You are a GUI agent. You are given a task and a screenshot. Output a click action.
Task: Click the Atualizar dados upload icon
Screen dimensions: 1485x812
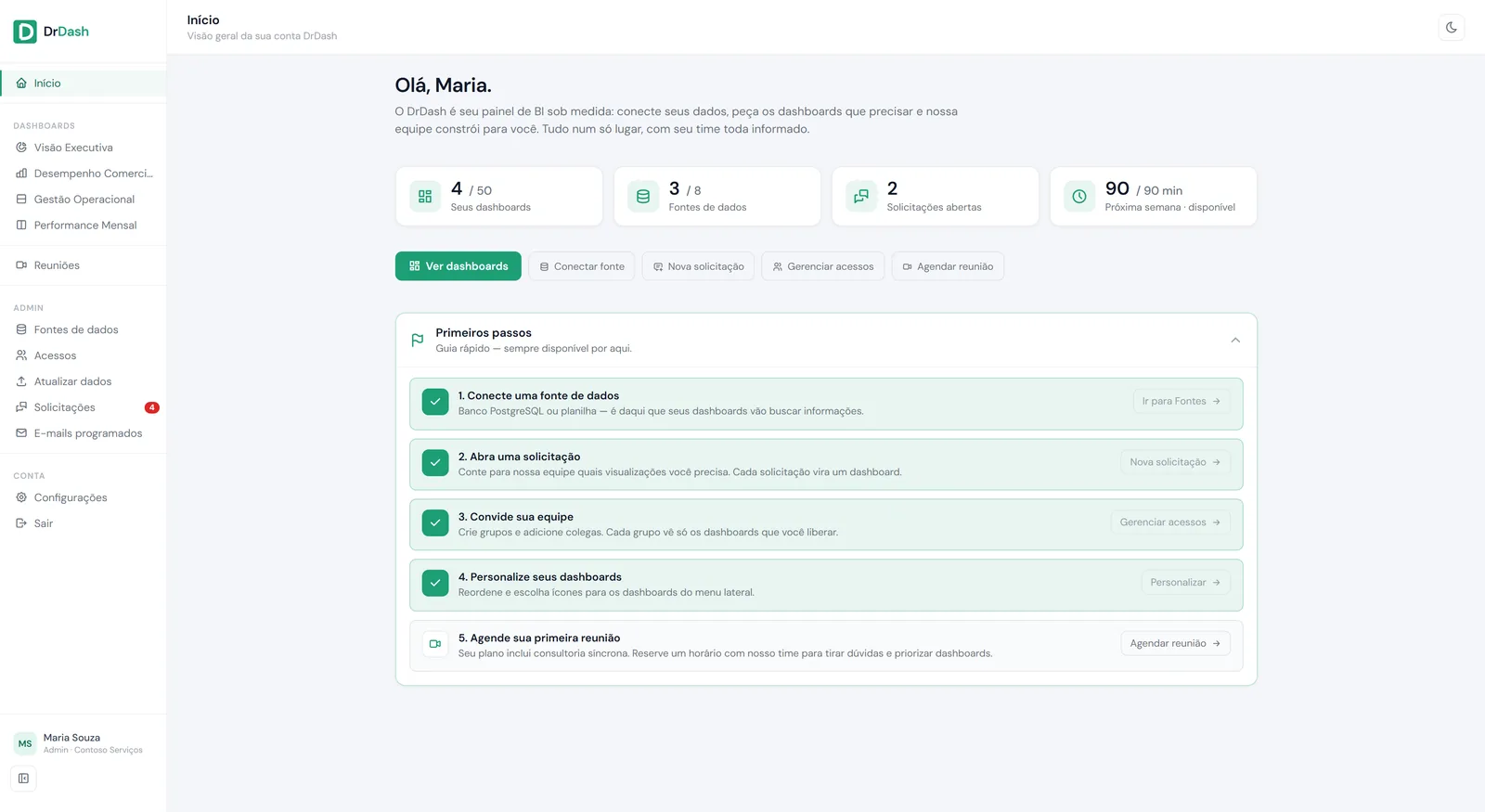tap(21, 381)
